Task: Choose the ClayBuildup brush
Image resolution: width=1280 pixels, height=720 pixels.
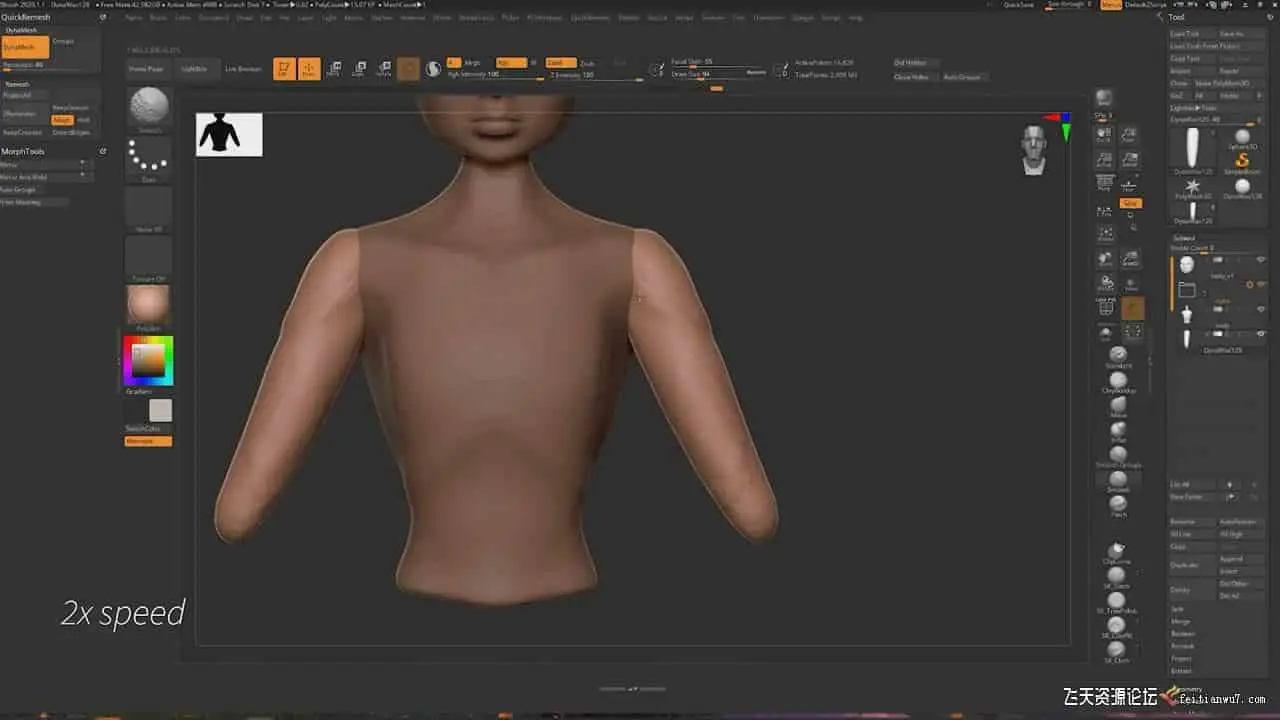Action: tap(1118, 379)
